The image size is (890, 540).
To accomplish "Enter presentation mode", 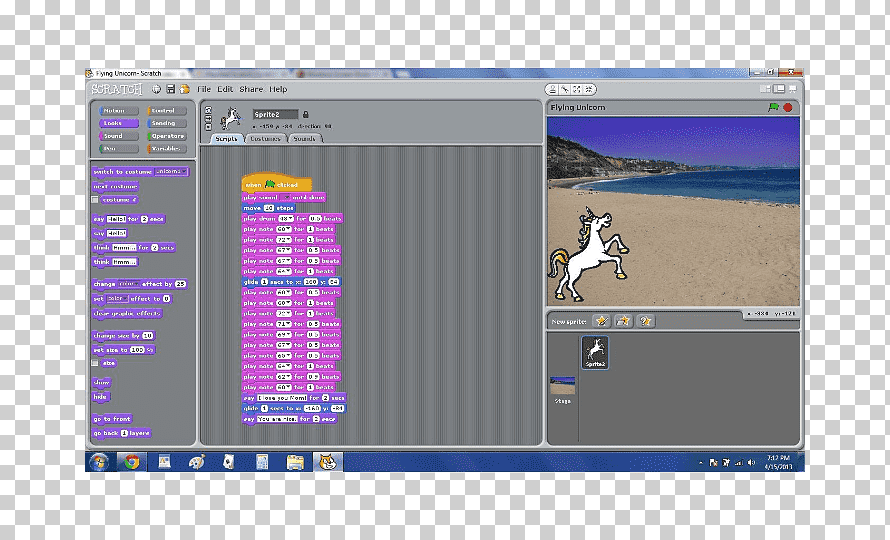I will coord(792,89).
